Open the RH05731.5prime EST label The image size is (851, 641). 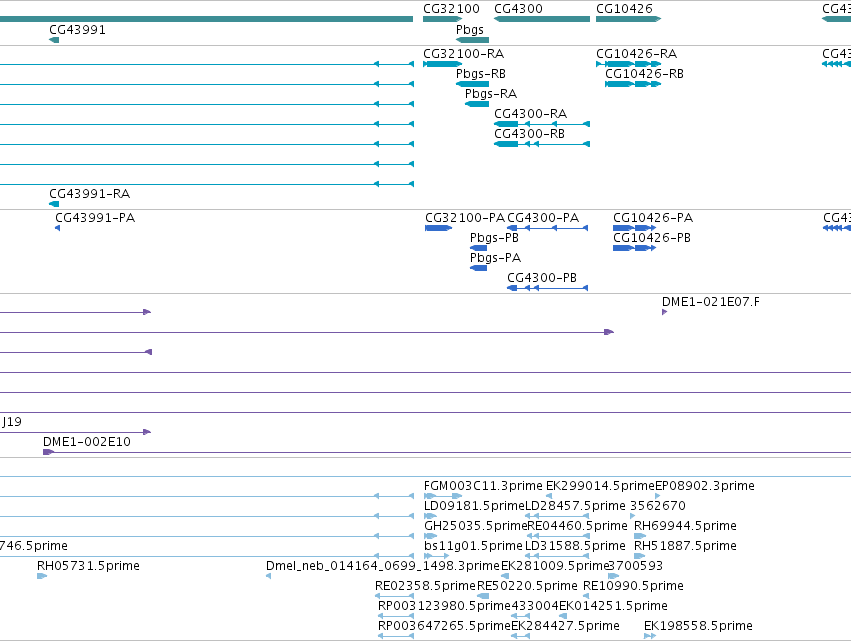tap(88, 566)
